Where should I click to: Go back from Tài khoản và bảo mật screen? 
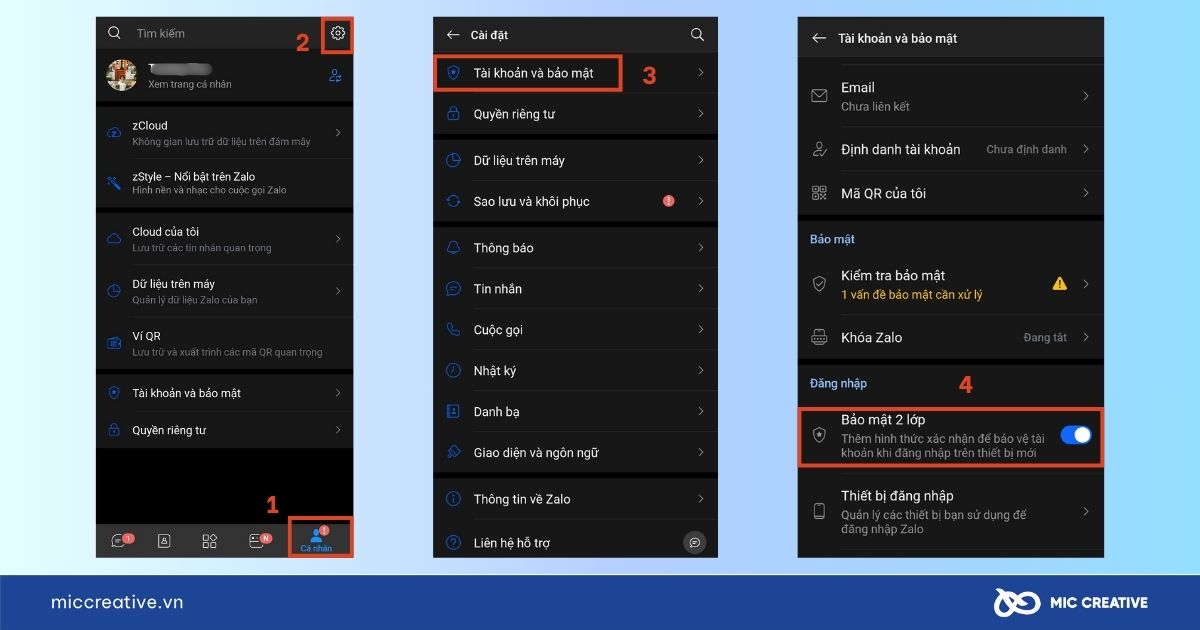pyautogui.click(x=819, y=38)
